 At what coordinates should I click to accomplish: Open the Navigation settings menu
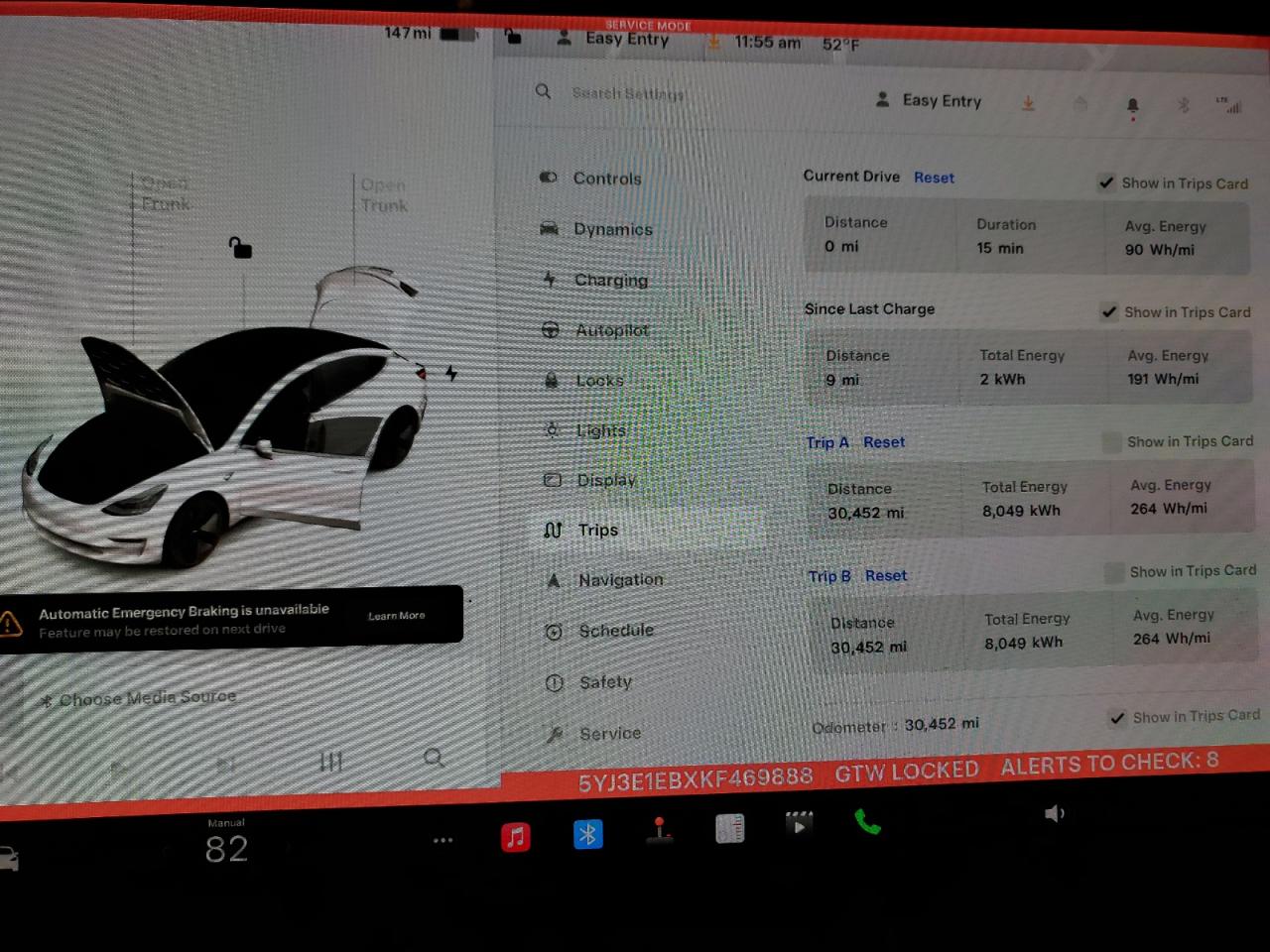[x=620, y=579]
